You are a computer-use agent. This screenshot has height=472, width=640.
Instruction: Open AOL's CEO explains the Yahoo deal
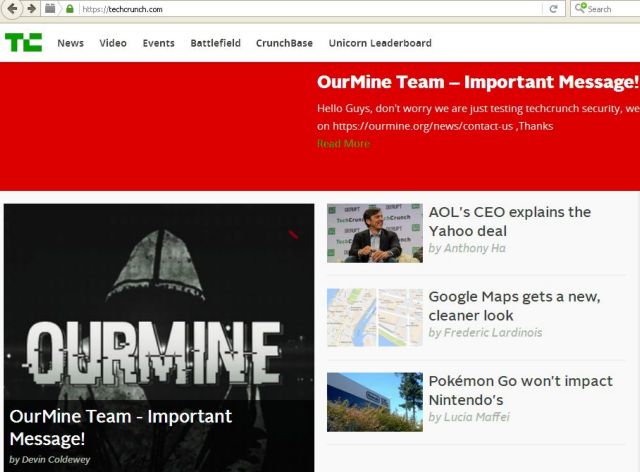click(509, 221)
